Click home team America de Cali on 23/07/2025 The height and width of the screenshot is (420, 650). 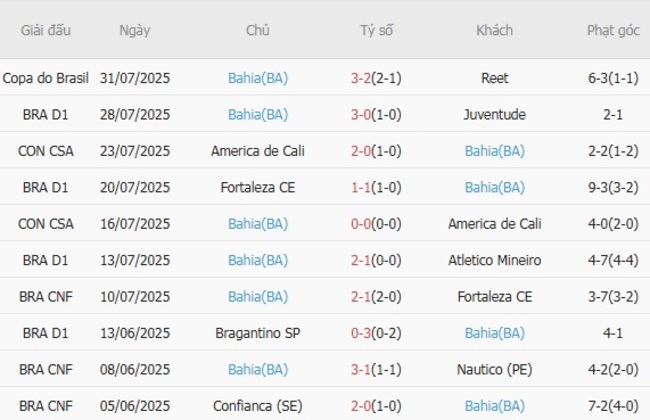(257, 151)
